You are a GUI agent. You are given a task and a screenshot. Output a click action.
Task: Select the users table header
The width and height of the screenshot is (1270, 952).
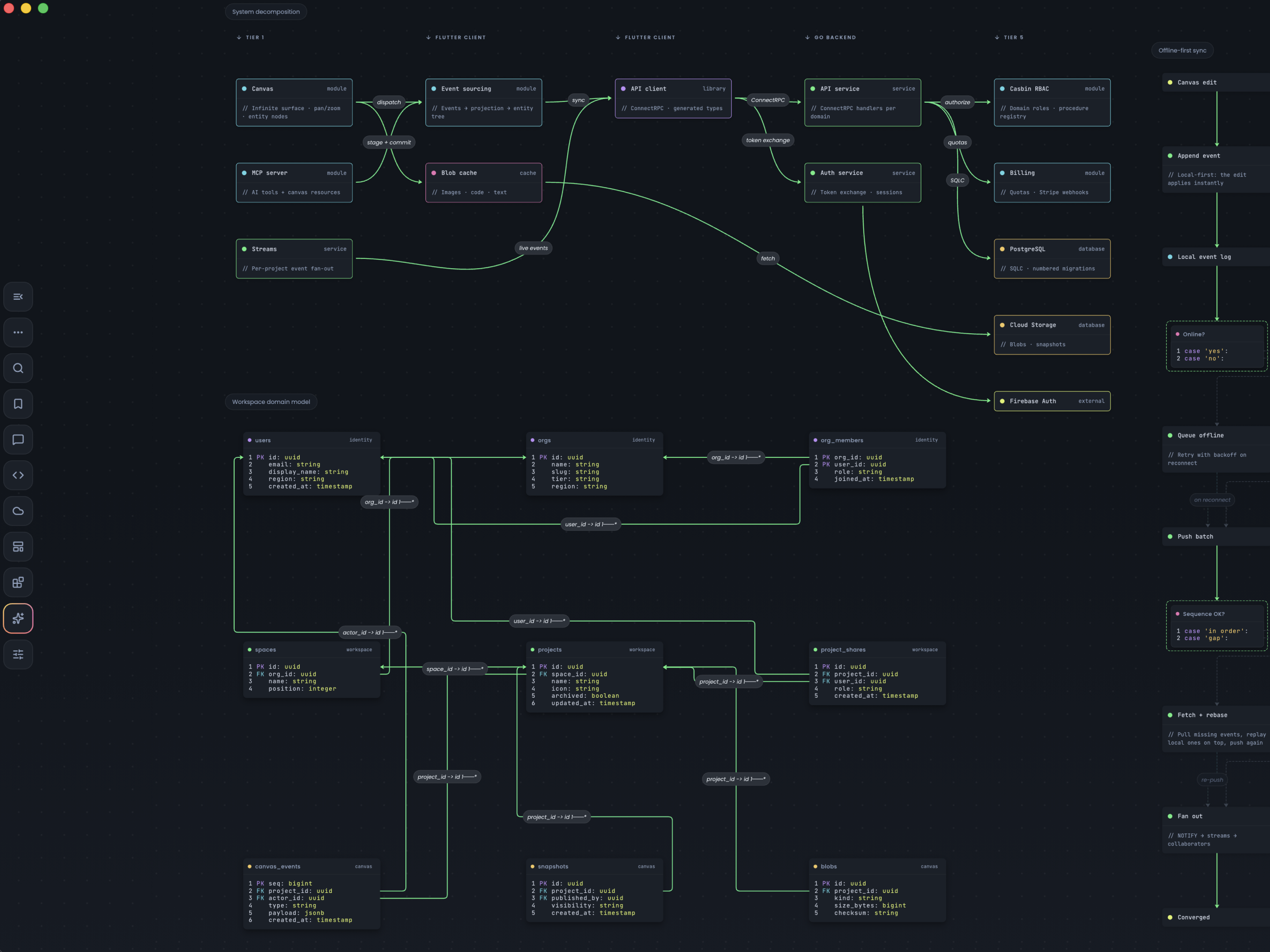[312, 440]
